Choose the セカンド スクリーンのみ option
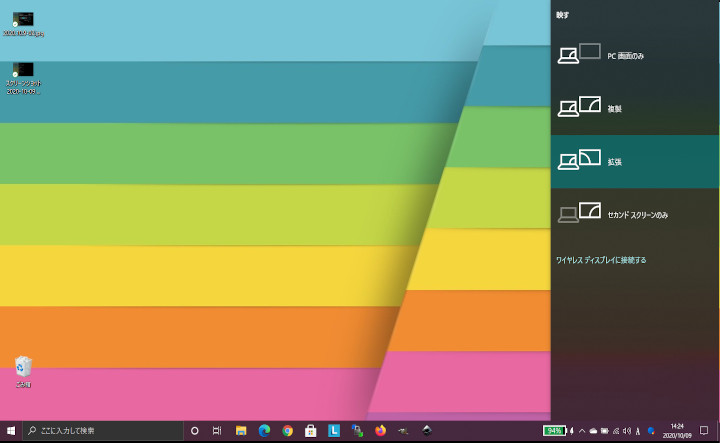This screenshot has height=443, width=720. (x=635, y=214)
